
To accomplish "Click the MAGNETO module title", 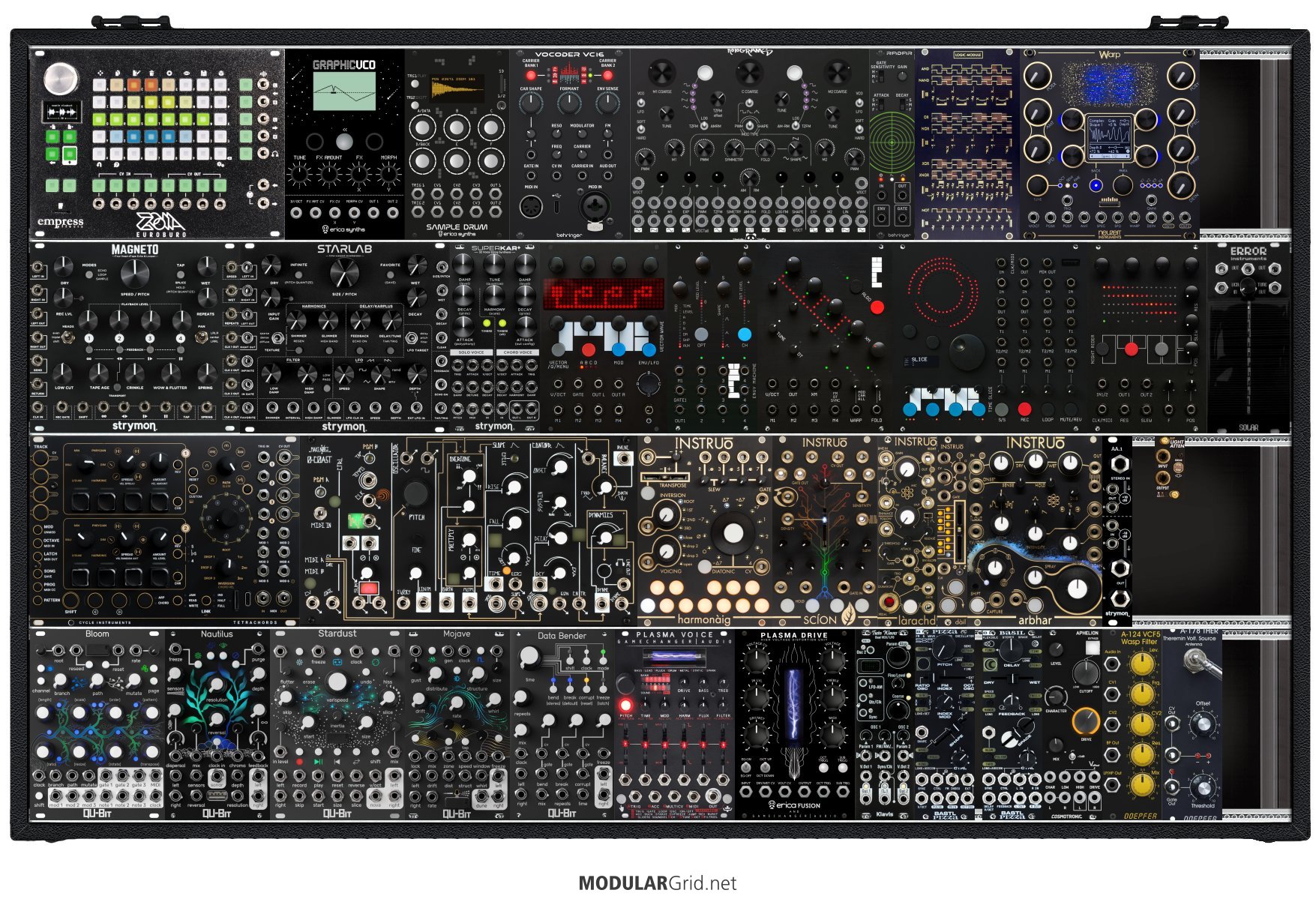I will tap(135, 250).
